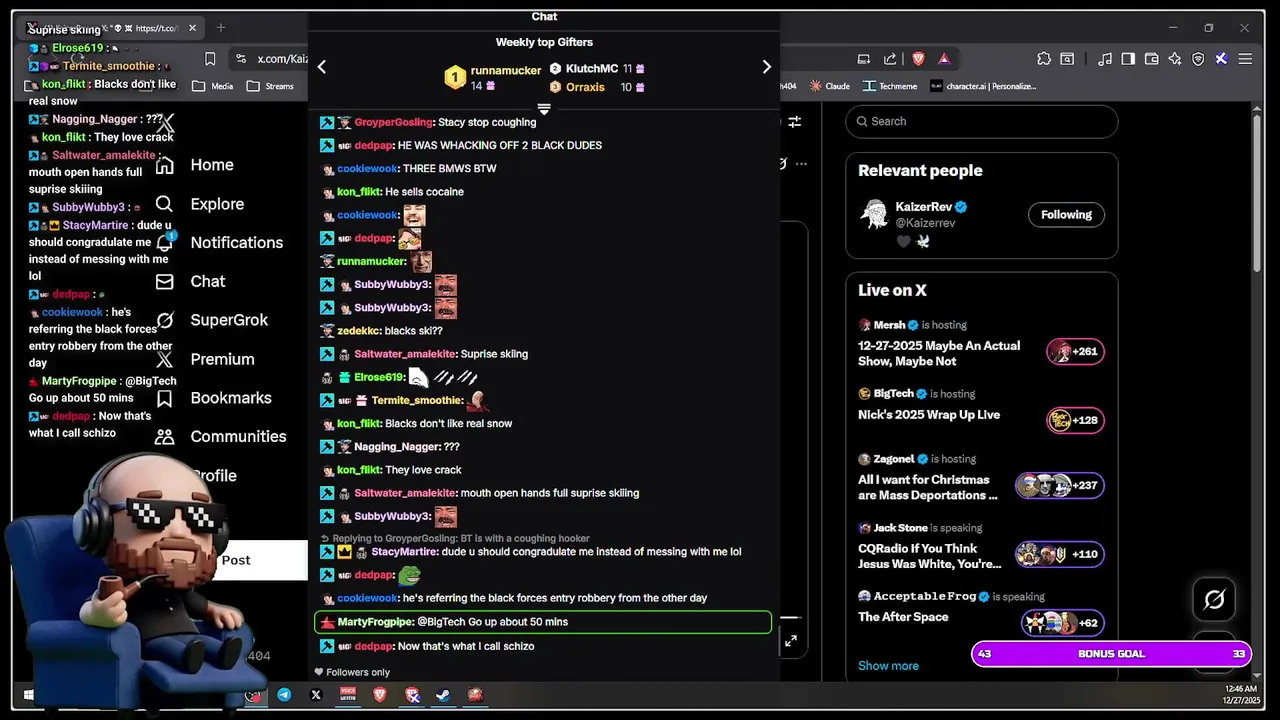1280x720 pixels.
Task: Open Chat in X sidebar
Action: 207,282
